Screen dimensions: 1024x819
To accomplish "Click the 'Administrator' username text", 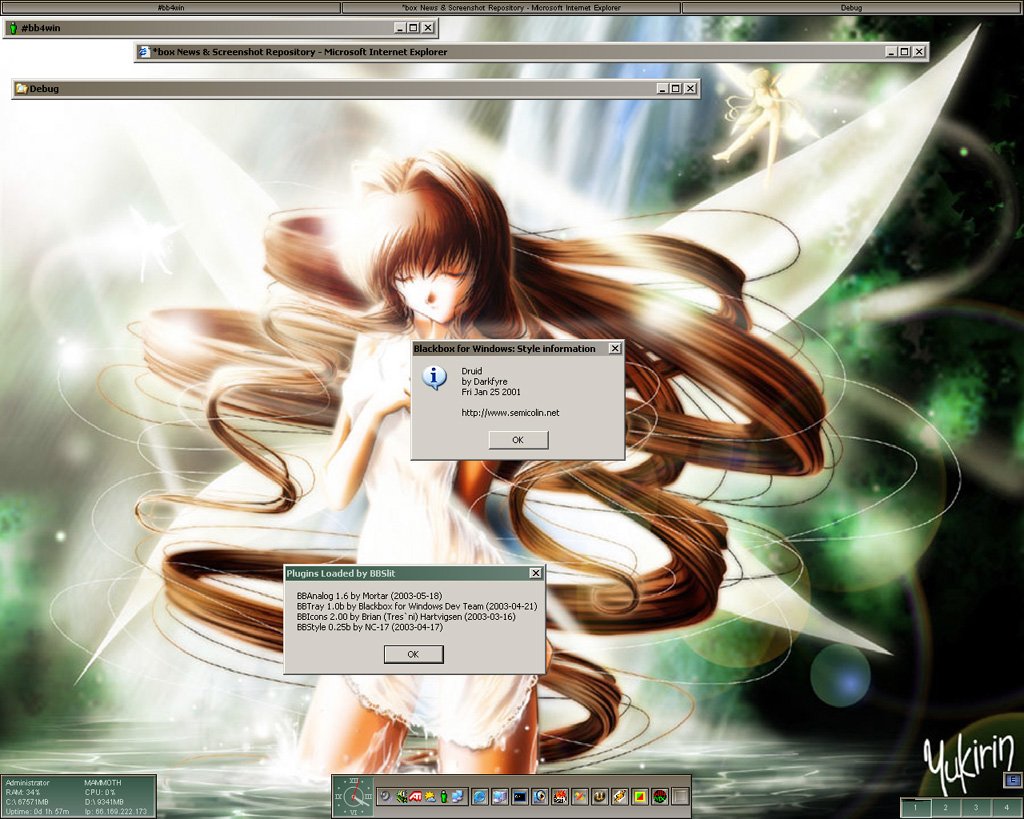I will coord(27,782).
